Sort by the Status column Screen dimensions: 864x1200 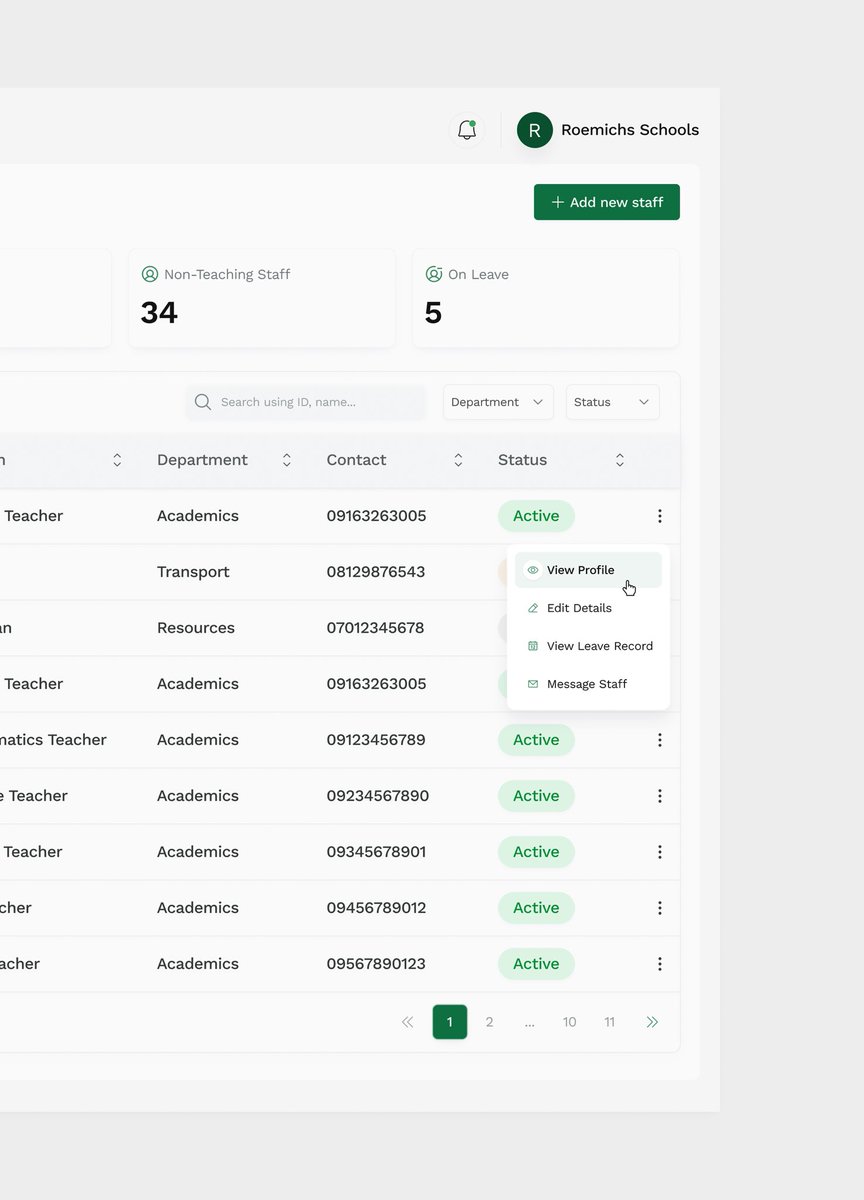620,460
